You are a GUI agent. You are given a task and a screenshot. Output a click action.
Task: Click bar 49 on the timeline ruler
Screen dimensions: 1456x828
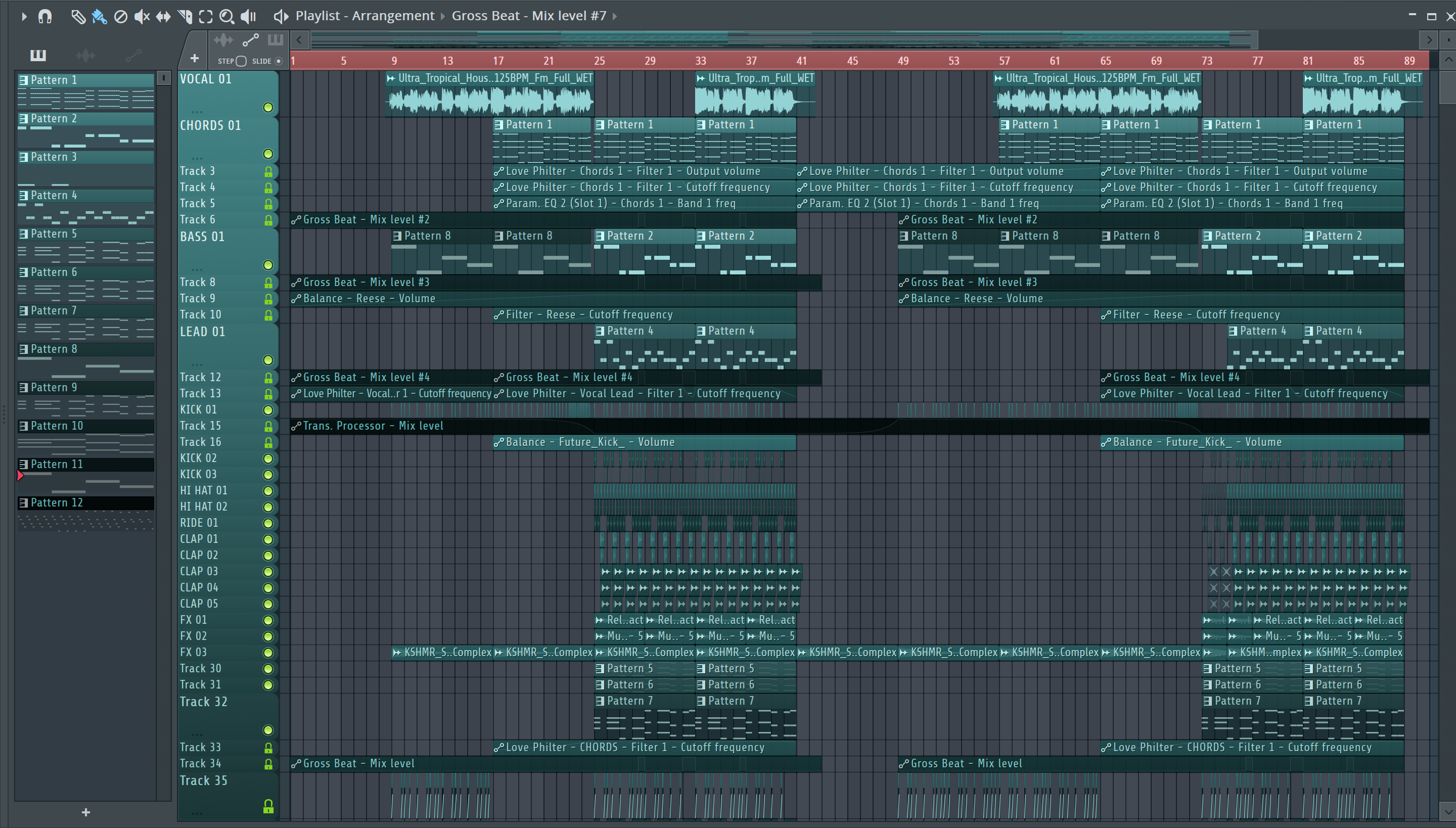click(x=903, y=61)
